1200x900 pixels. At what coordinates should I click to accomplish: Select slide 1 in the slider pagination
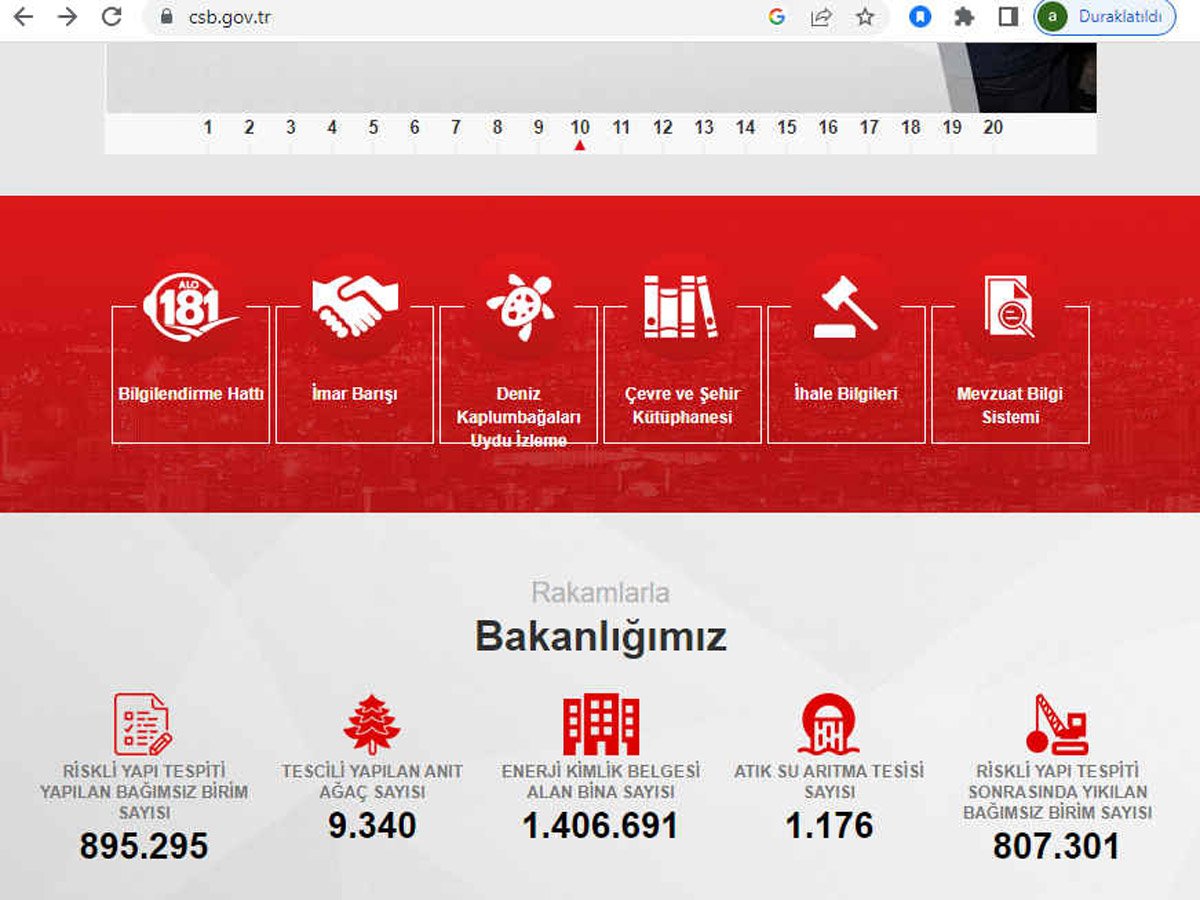(208, 127)
